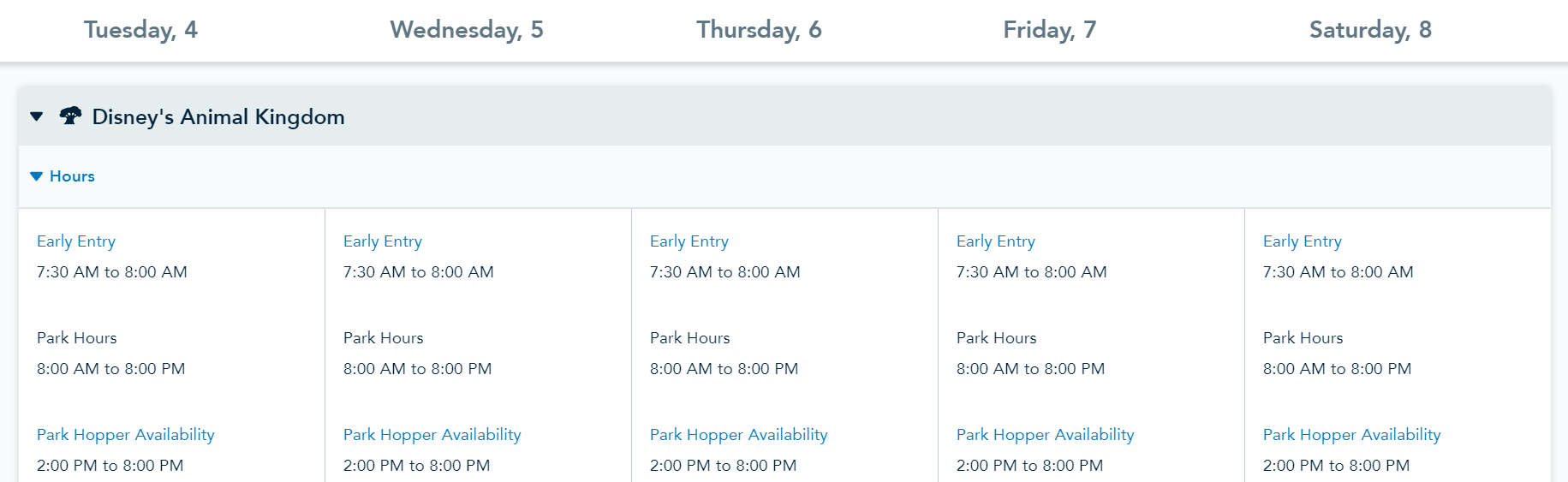
Task: Click Saturday's Early Entry link
Action: (1303, 241)
